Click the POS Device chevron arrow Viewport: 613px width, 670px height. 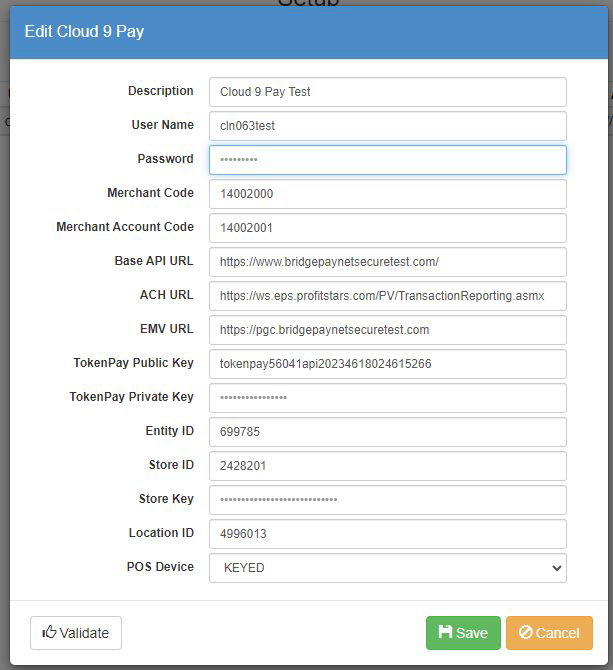tap(556, 568)
